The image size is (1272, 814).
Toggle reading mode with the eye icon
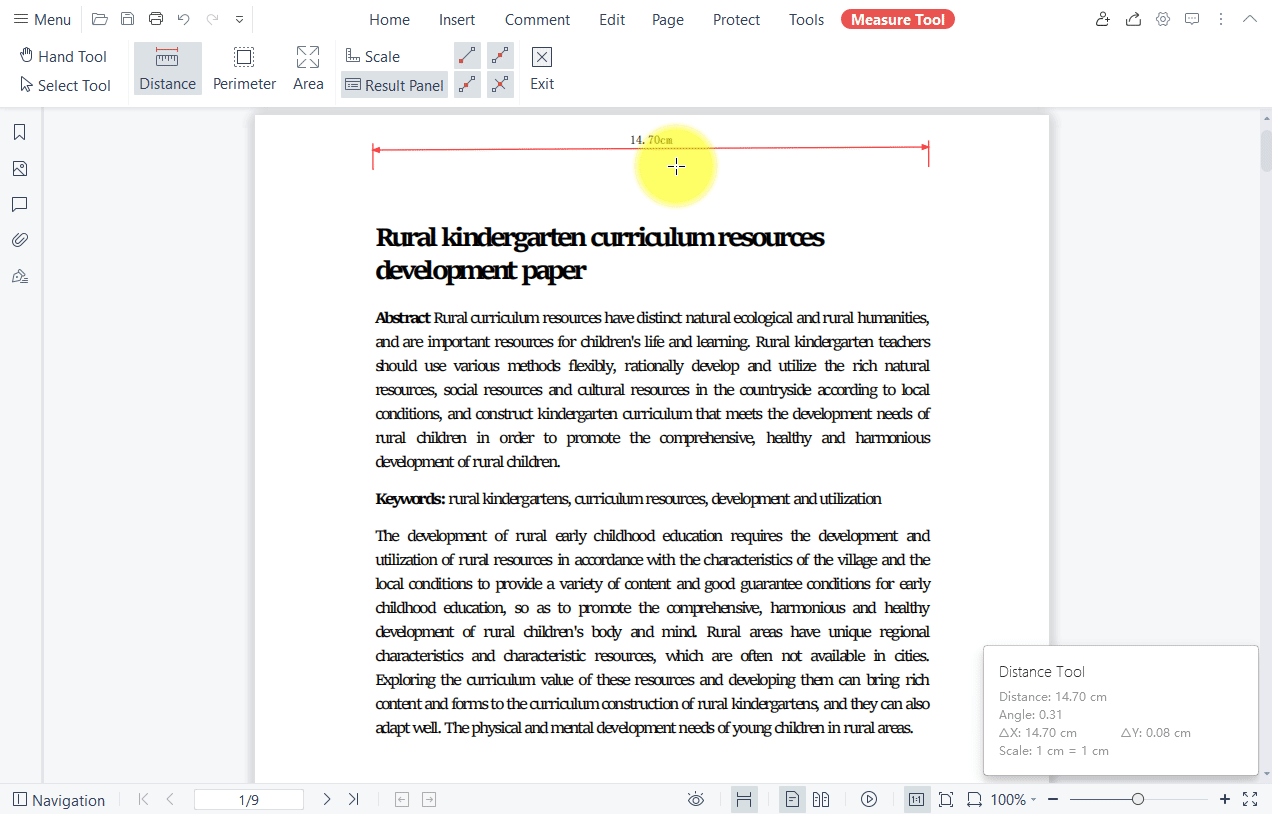pos(696,799)
